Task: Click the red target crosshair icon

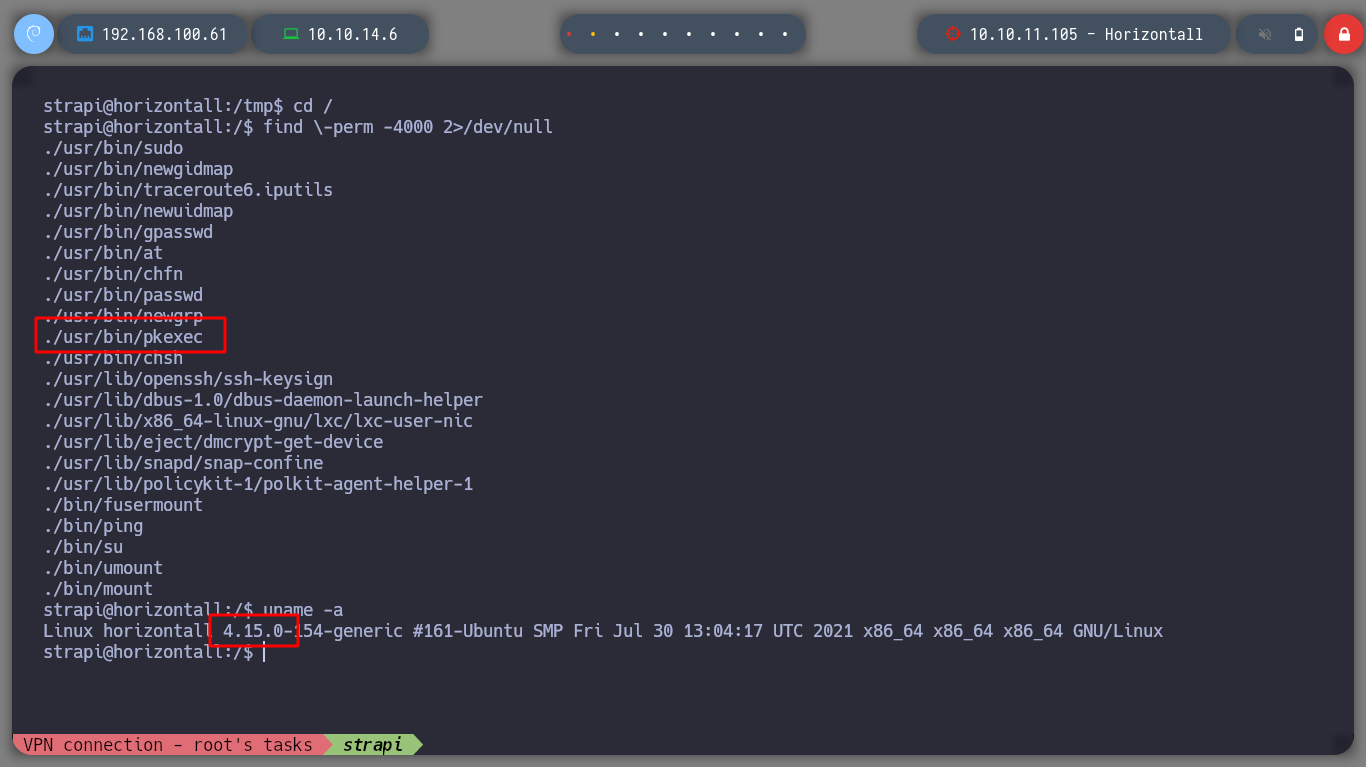Action: pyautogui.click(x=953, y=34)
